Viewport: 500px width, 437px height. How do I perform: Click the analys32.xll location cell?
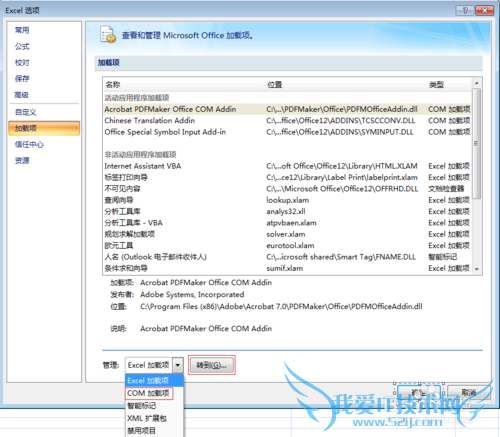pyautogui.click(x=286, y=211)
